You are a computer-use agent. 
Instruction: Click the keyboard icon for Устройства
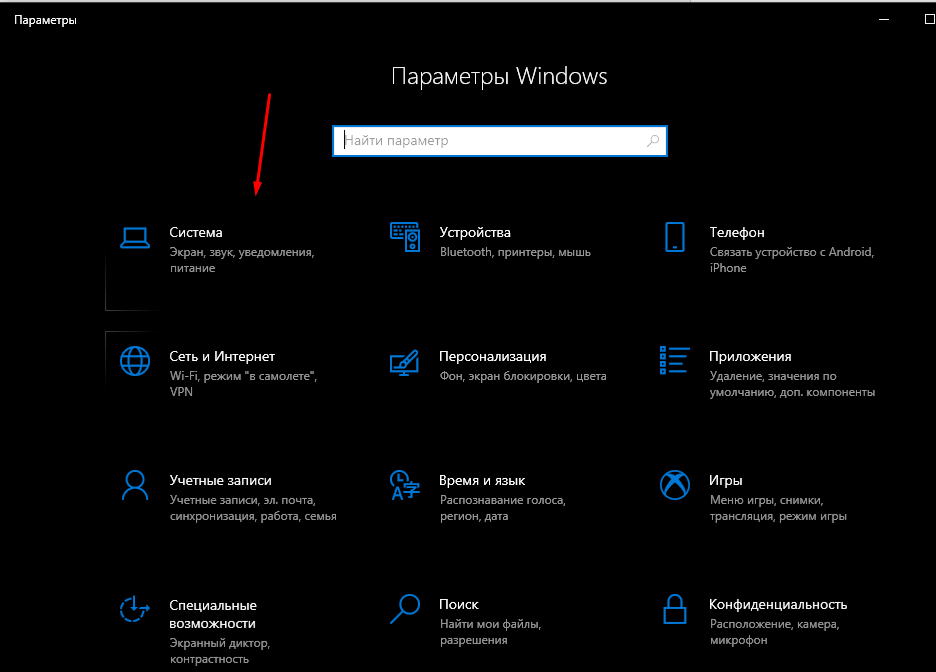click(404, 237)
